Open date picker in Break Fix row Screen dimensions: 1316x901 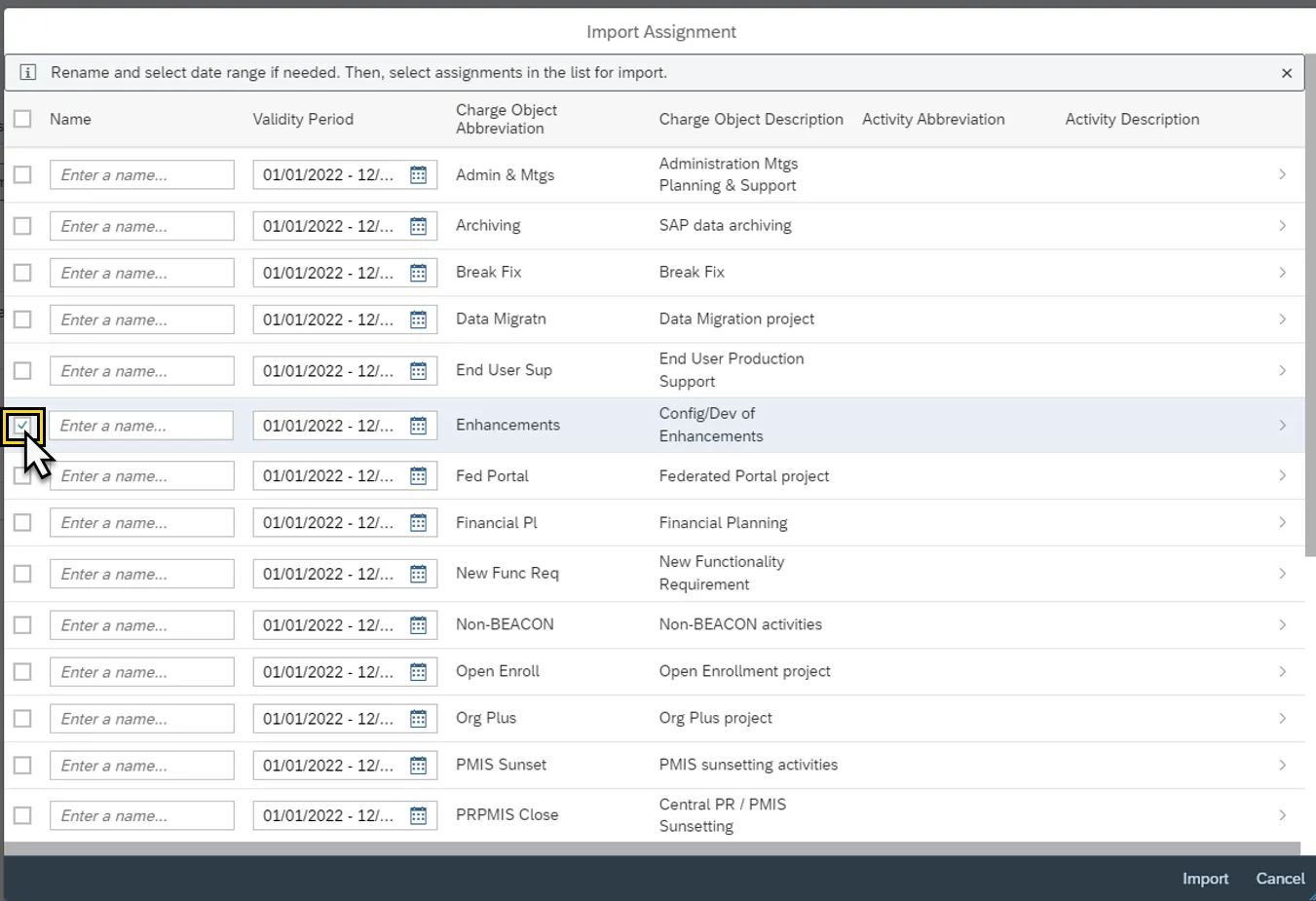click(418, 273)
